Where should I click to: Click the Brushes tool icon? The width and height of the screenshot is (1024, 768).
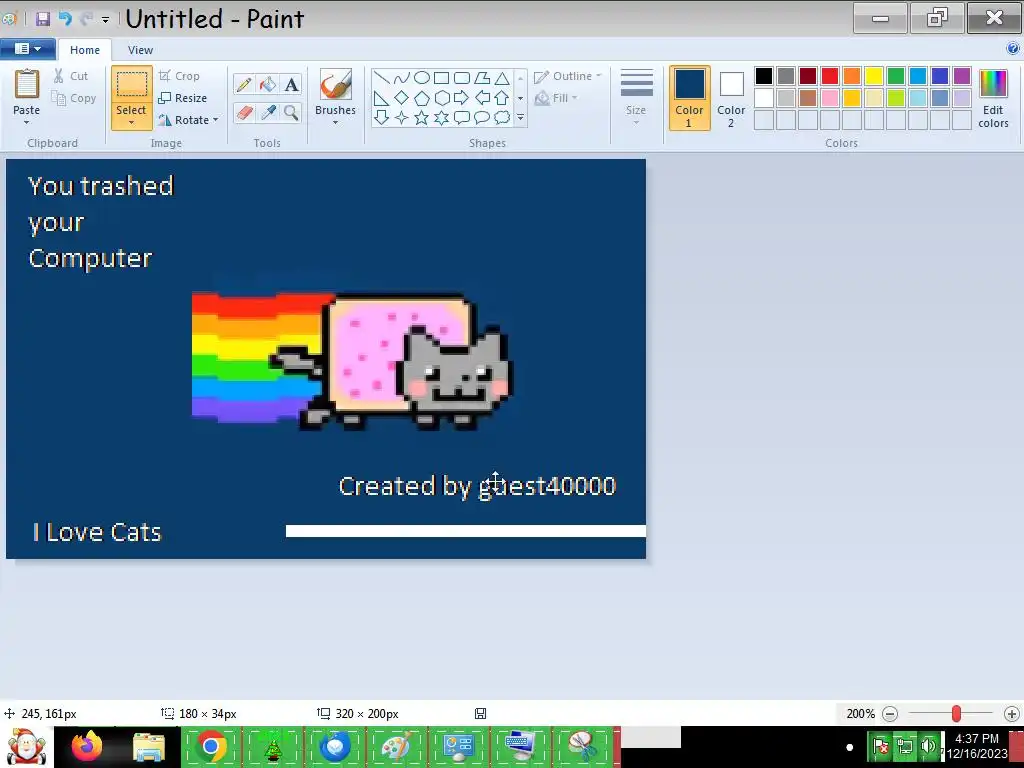(336, 85)
